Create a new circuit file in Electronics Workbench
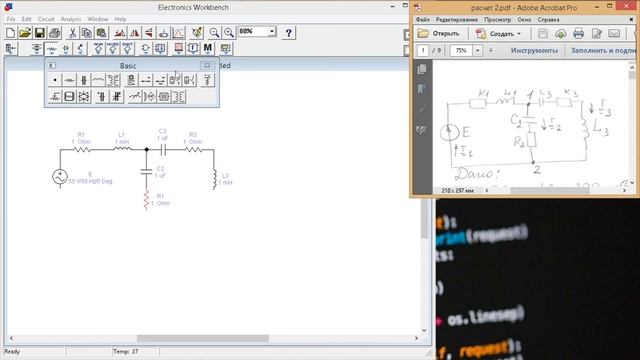 point(11,33)
